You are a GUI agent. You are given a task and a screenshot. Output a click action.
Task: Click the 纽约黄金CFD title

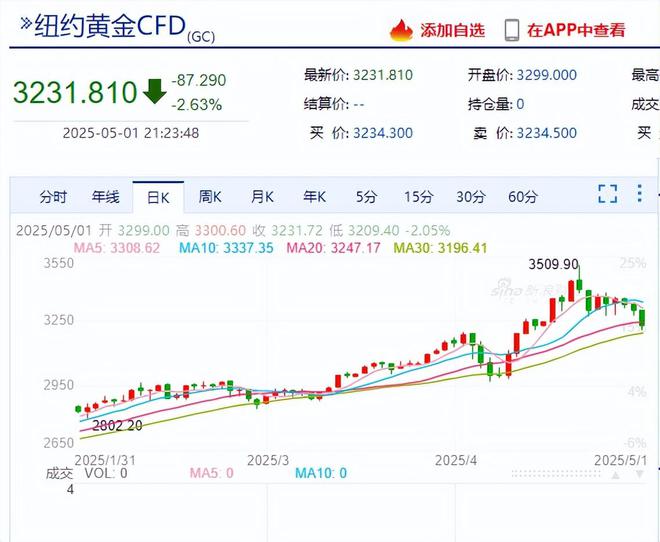[x=110, y=26]
